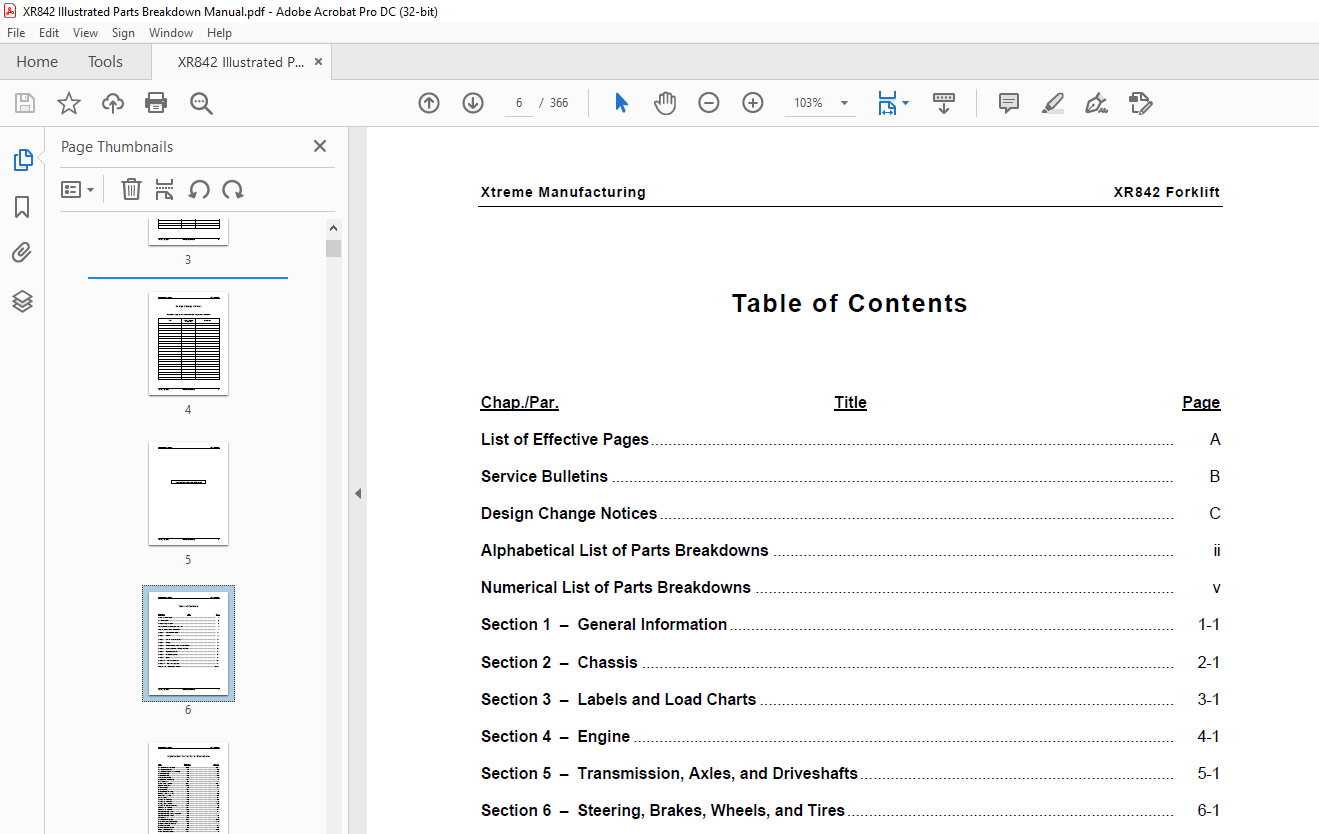Click the cloud upload icon
The image size is (1319, 834).
pos(113,103)
